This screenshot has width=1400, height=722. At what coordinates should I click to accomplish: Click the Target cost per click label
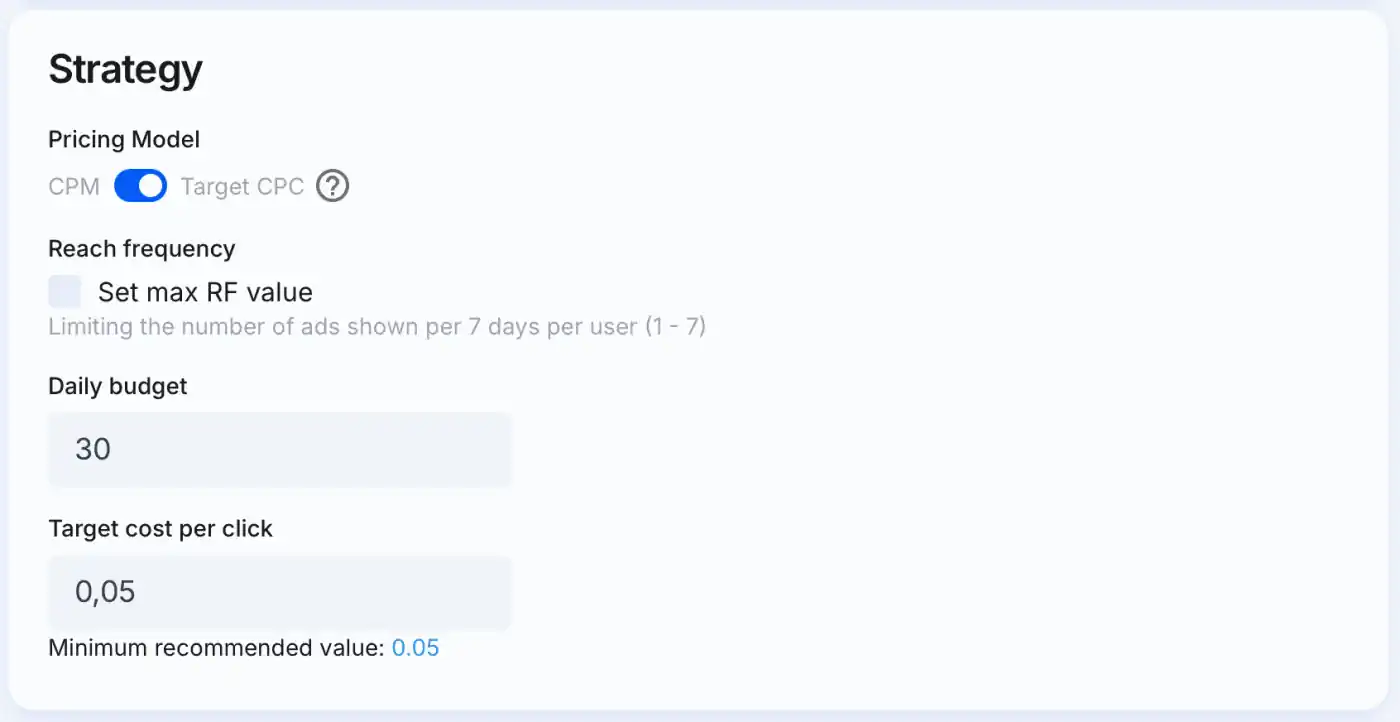coord(160,529)
